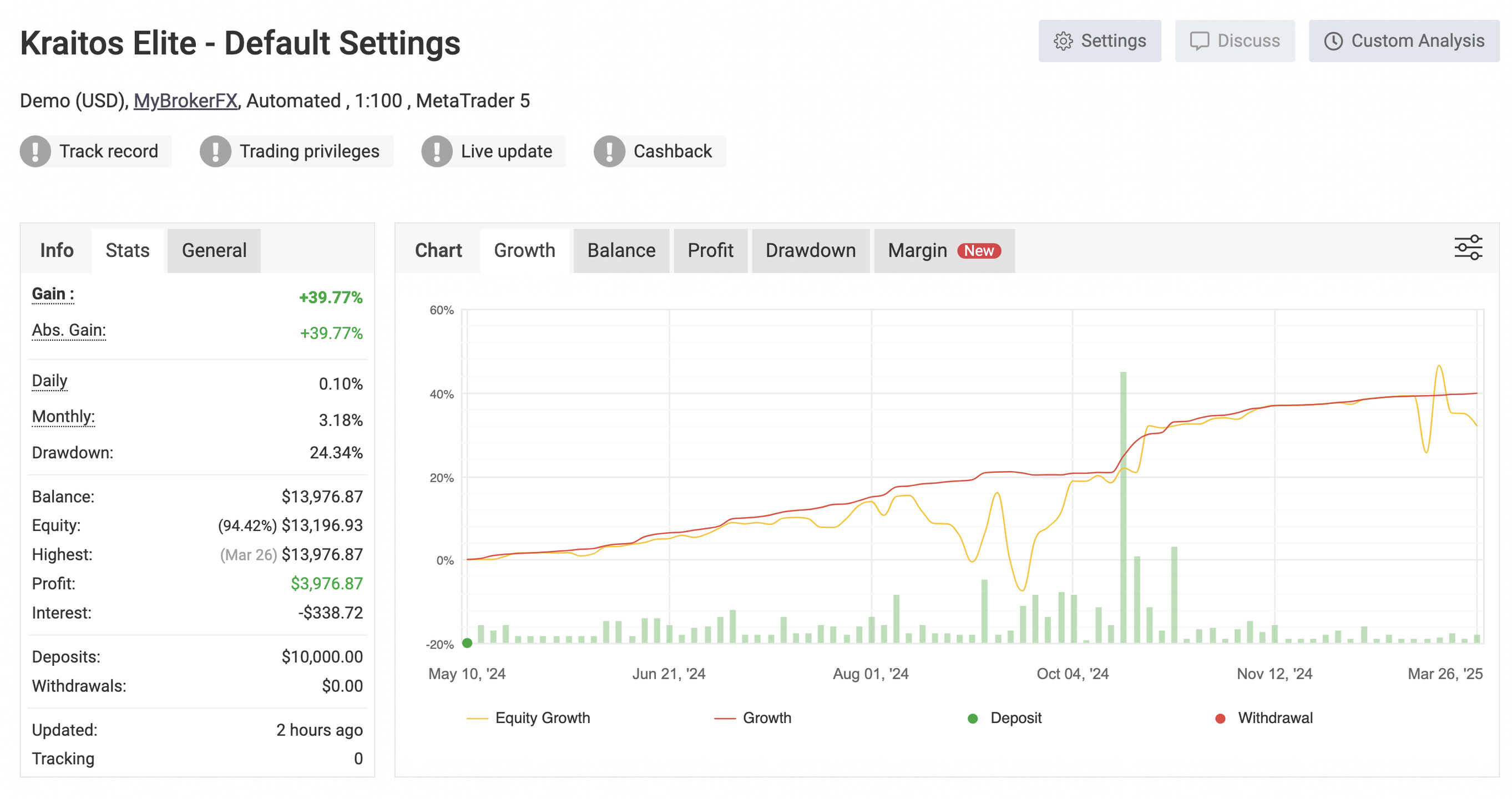The image size is (1512, 799).
Task: Switch to the General tab
Action: point(214,251)
